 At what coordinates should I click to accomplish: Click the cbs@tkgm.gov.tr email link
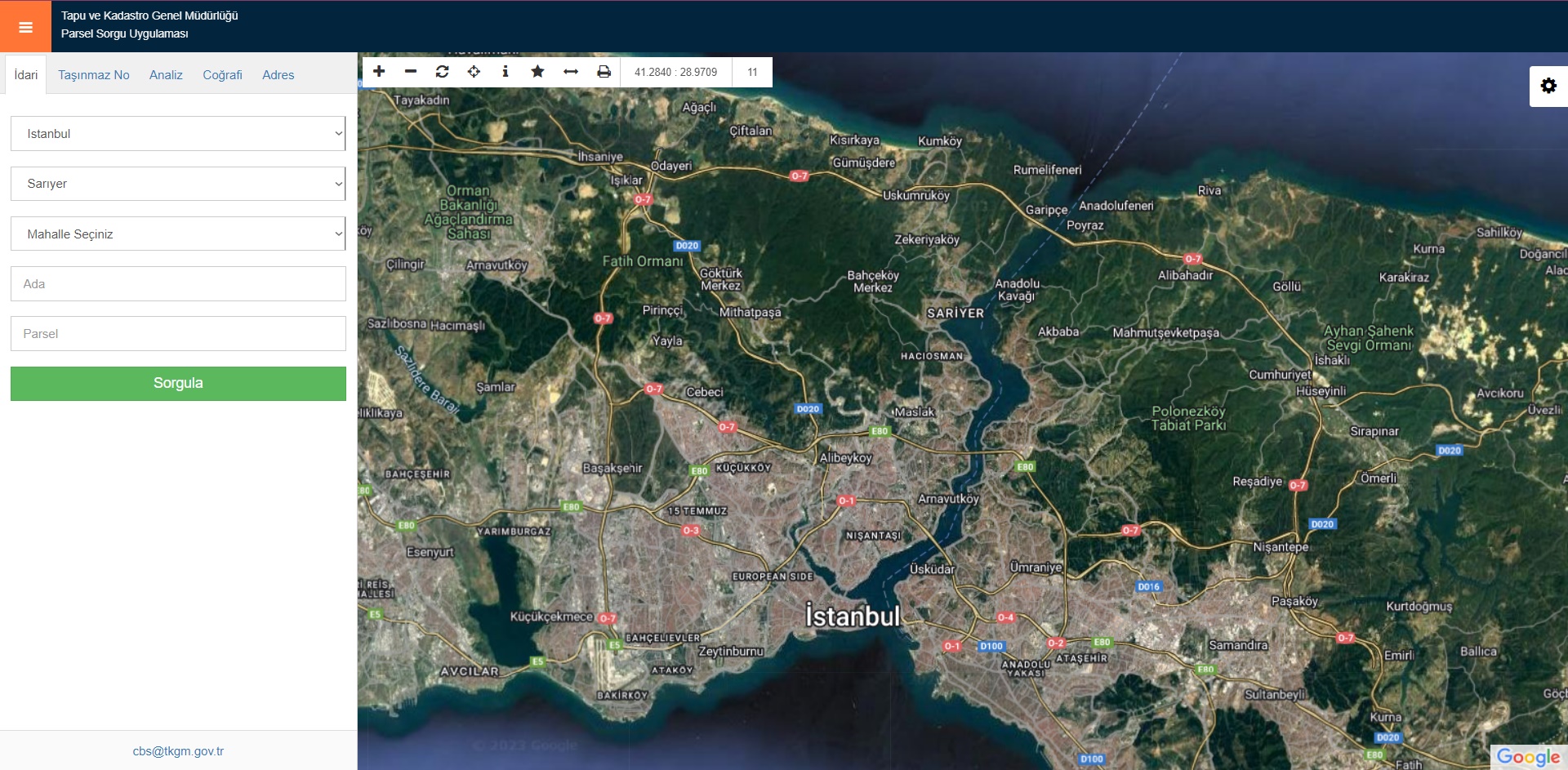[x=178, y=751]
